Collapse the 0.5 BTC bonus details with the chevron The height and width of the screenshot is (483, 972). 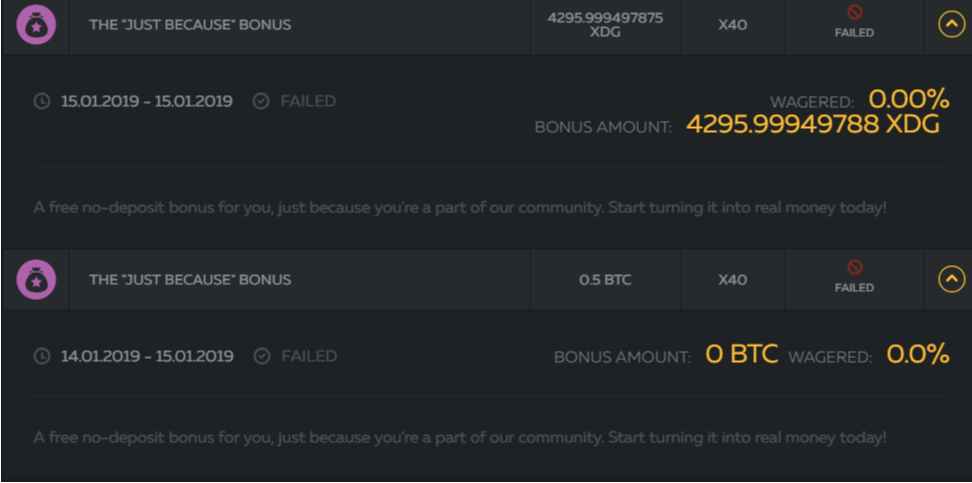click(952, 280)
